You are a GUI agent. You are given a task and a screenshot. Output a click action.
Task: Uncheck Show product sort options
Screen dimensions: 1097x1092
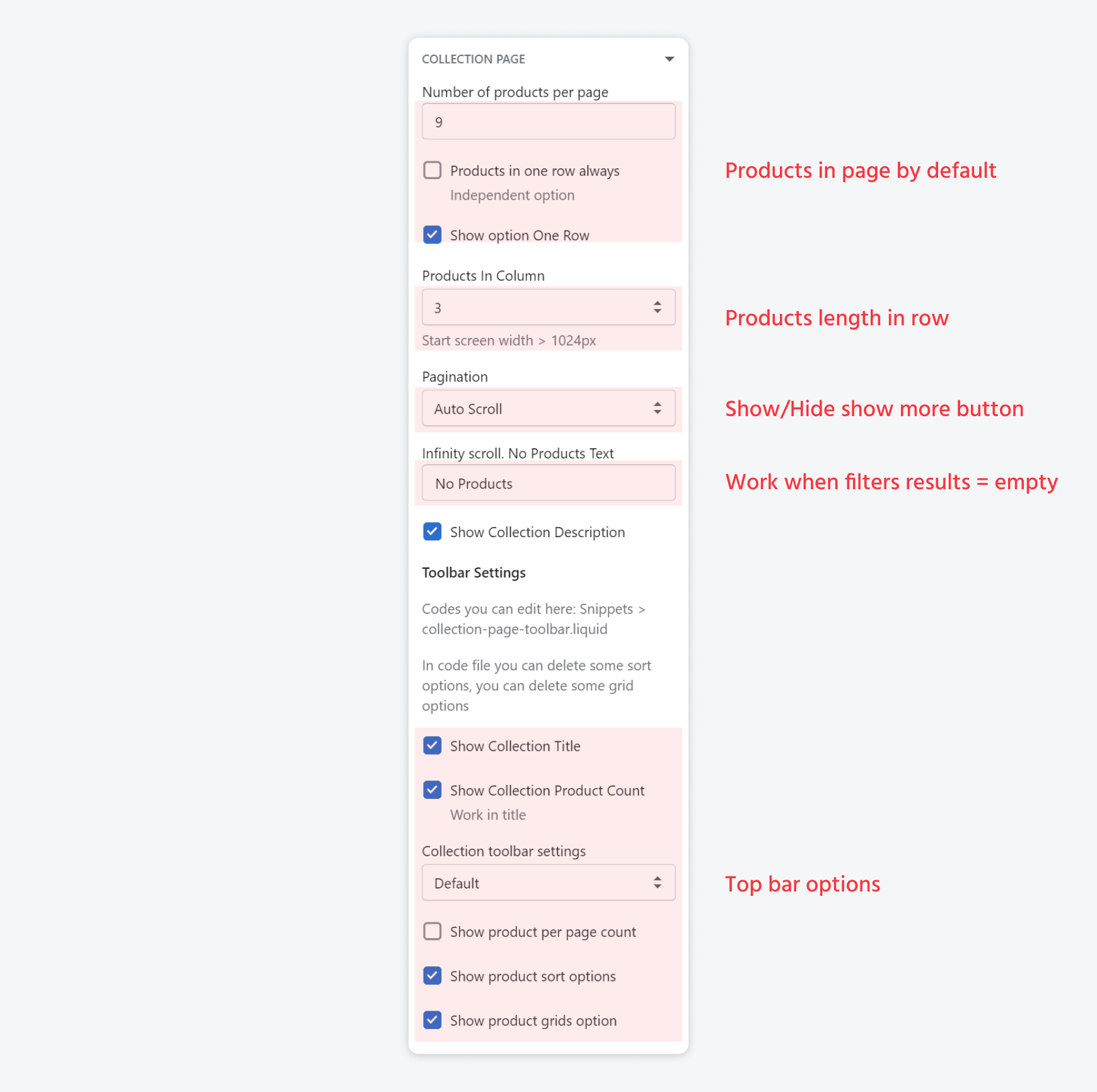tap(432, 975)
